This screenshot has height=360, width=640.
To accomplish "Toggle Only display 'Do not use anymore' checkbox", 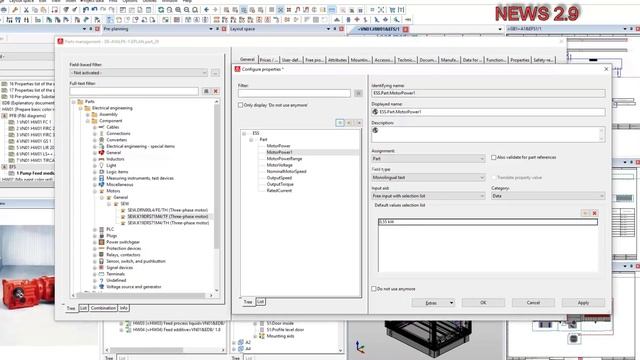I will [241, 105].
